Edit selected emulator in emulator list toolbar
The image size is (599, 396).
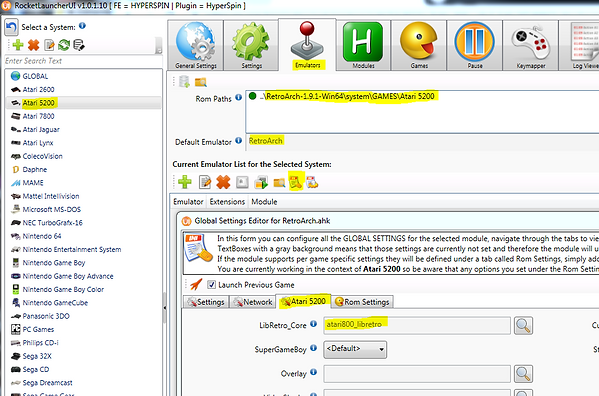pos(205,182)
